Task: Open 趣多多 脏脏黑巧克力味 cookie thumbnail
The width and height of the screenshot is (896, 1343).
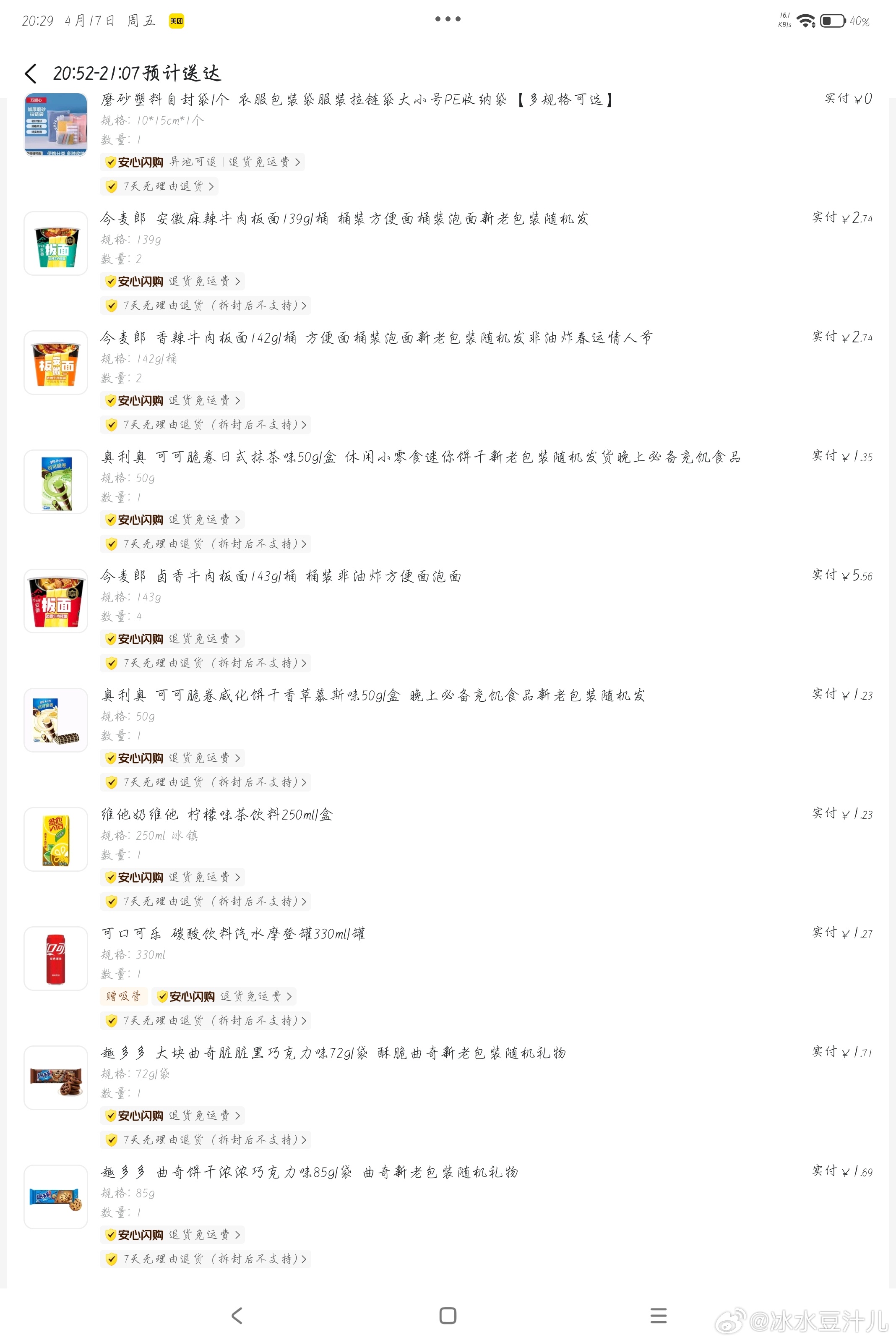Action: pyautogui.click(x=55, y=1077)
